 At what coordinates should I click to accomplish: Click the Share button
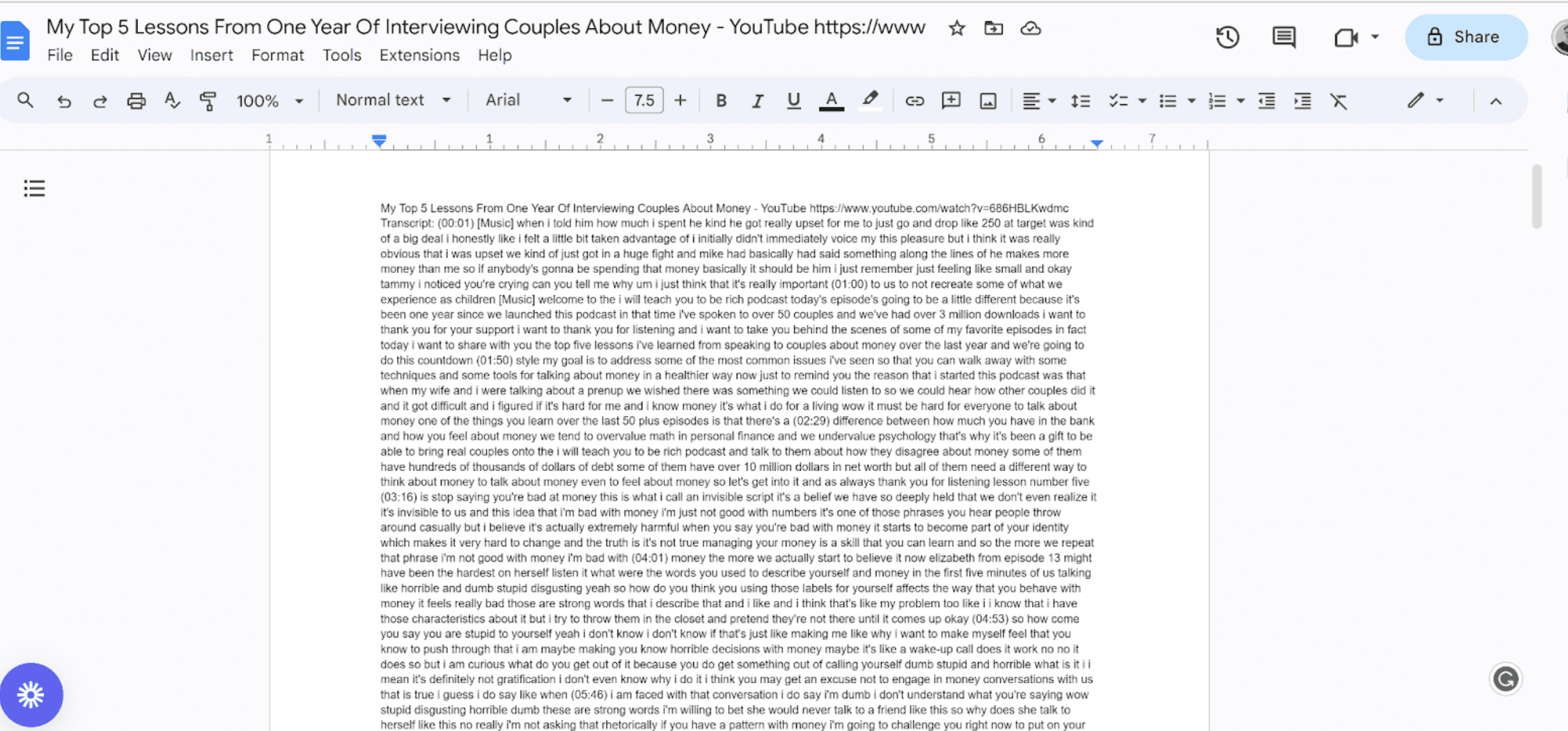(1465, 37)
